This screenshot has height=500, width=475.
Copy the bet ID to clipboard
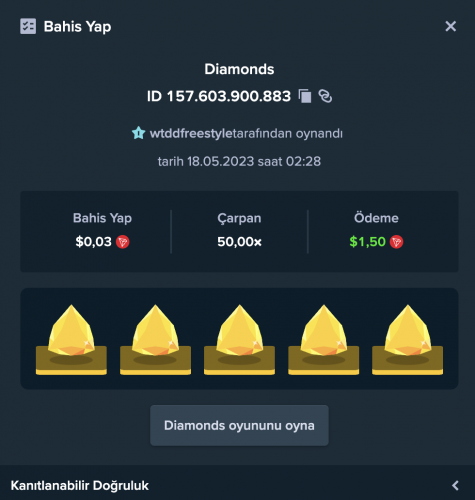coord(305,96)
